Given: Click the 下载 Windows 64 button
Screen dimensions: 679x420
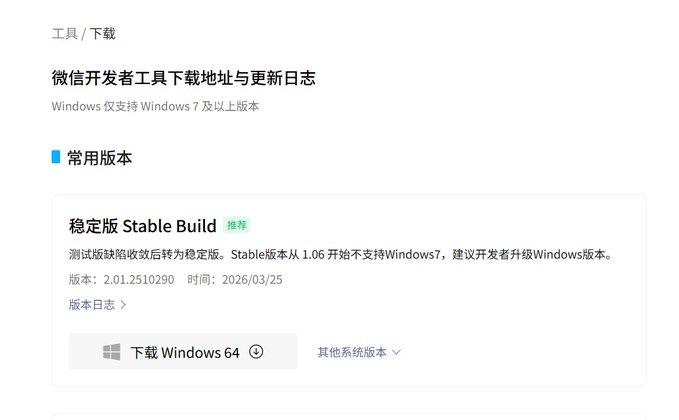Looking at the screenshot, I should click(183, 352).
